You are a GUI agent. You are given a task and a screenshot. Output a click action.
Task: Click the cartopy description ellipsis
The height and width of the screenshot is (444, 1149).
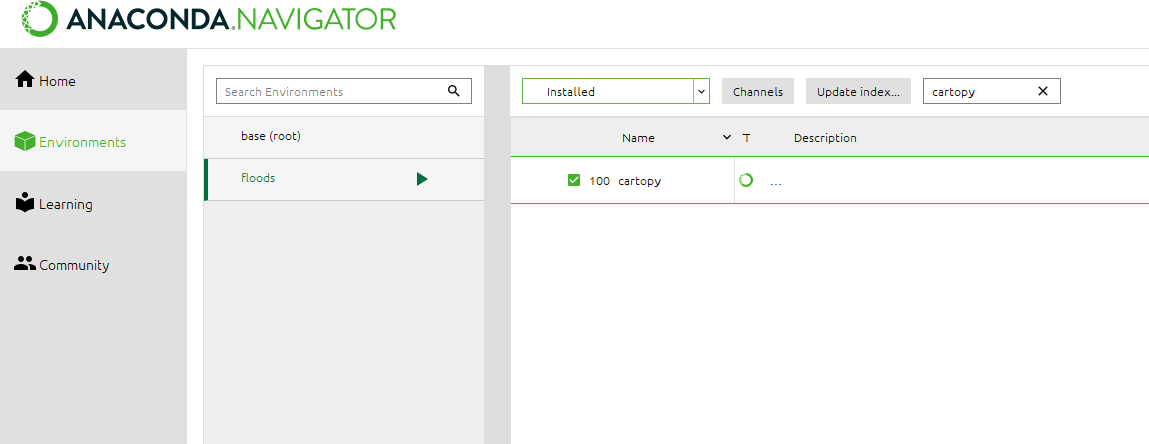(x=776, y=182)
